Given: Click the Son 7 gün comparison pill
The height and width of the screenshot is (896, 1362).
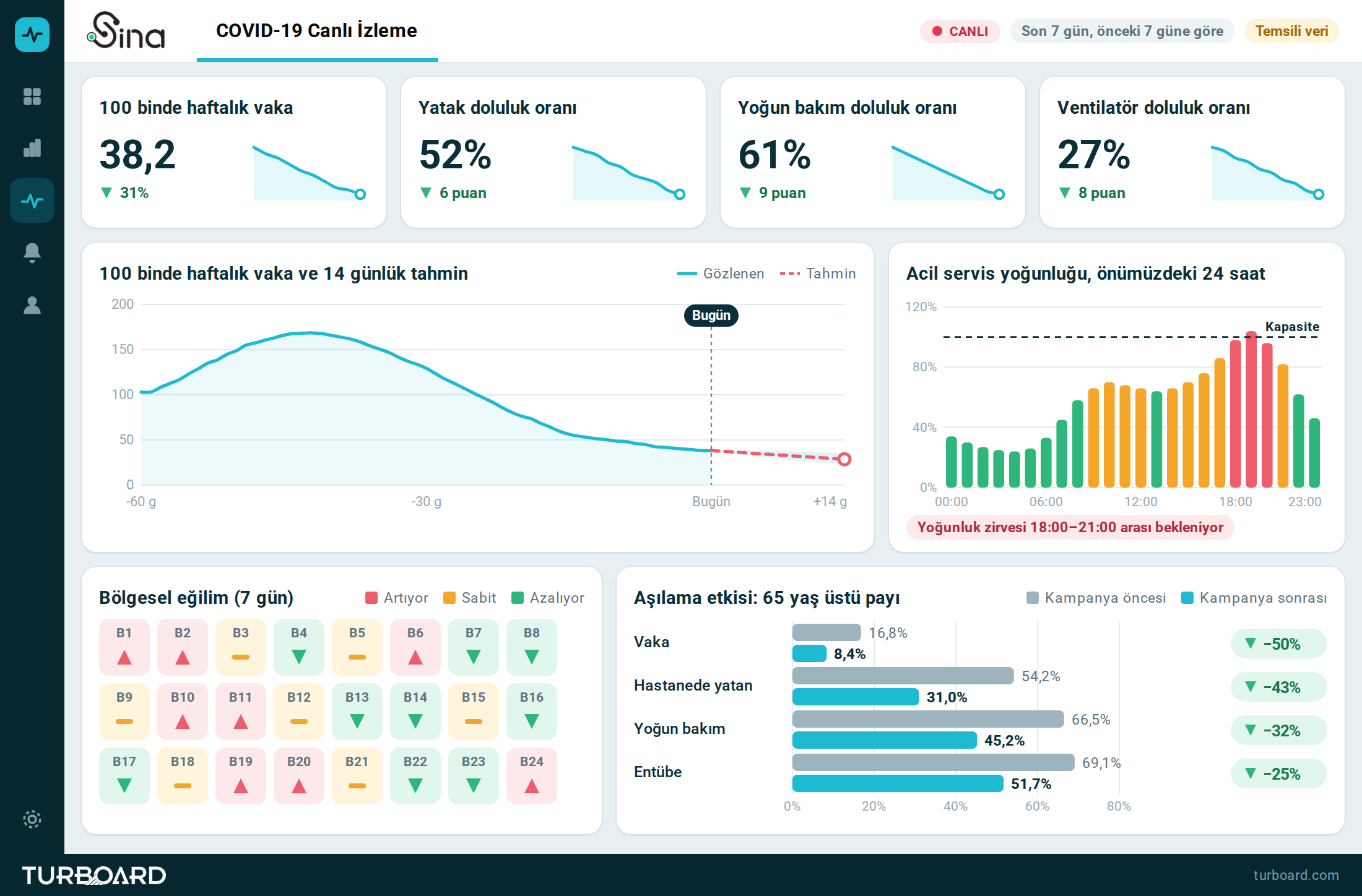Looking at the screenshot, I should 1122,31.
